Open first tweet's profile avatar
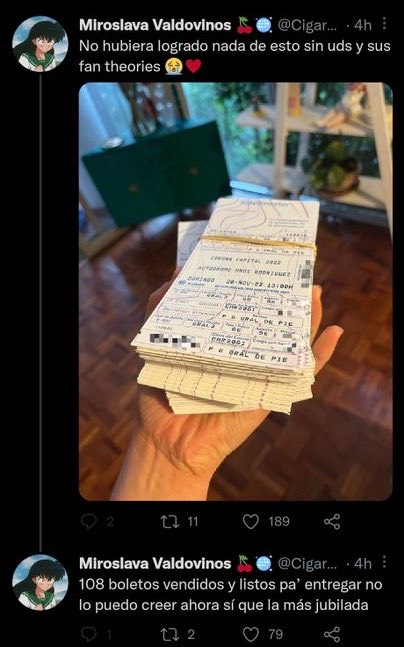The image size is (404, 647). click(x=40, y=44)
